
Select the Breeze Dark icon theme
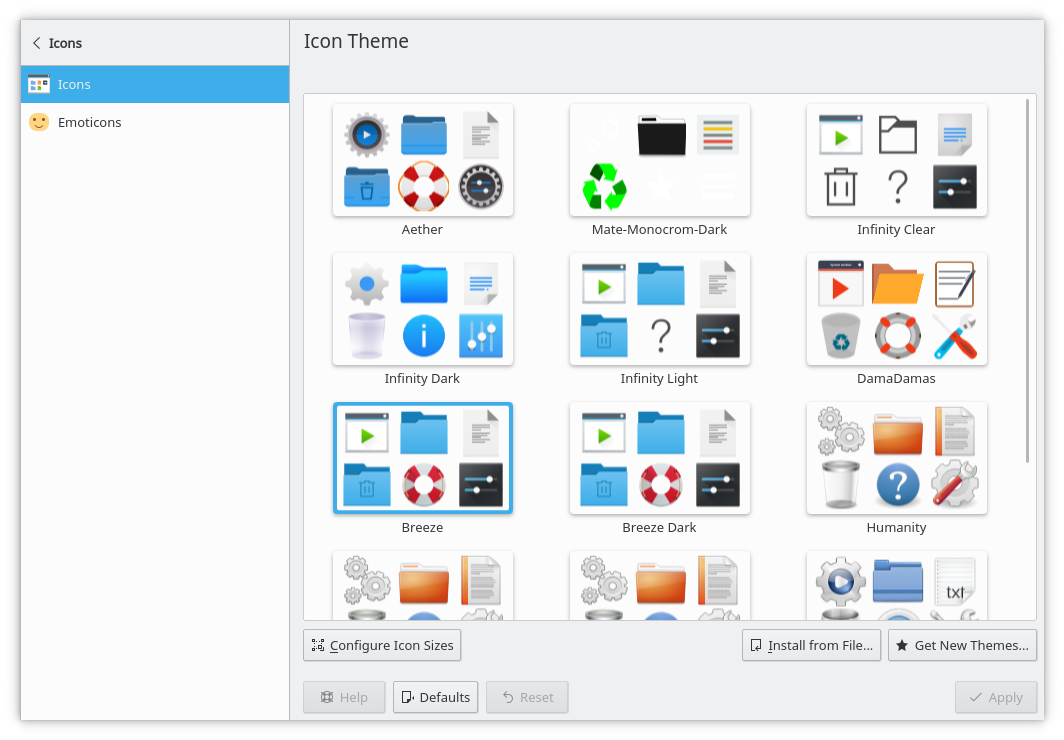[659, 458]
